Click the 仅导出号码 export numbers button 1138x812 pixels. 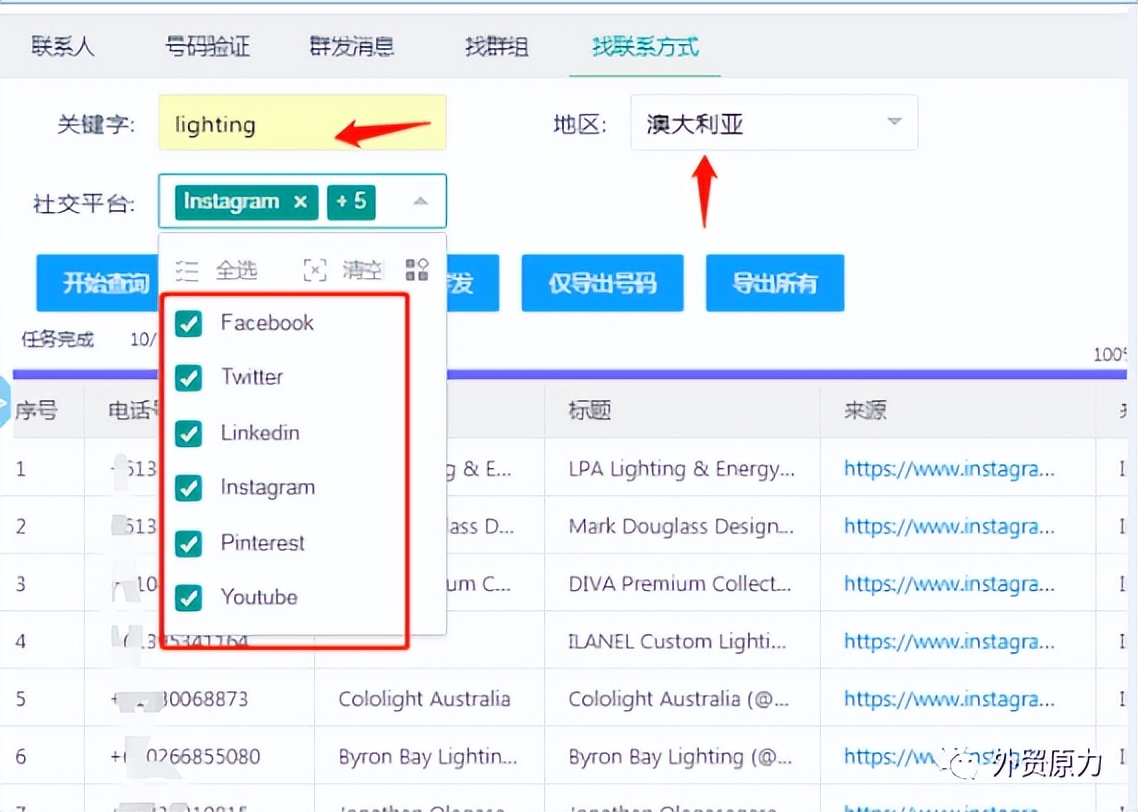pos(602,283)
